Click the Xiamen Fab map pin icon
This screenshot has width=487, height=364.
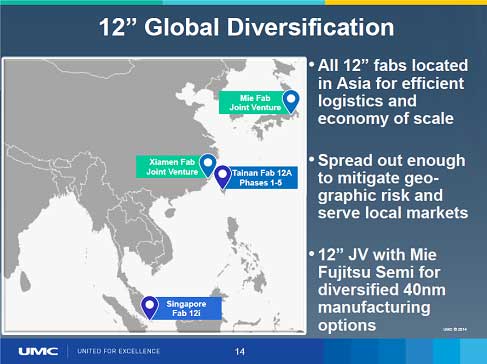(x=208, y=165)
